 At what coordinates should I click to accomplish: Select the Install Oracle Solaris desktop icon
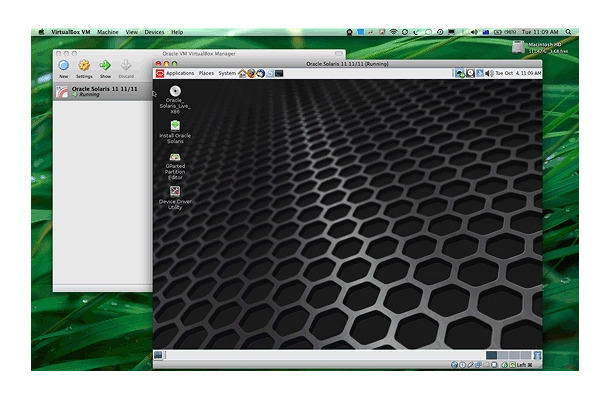coord(175,132)
